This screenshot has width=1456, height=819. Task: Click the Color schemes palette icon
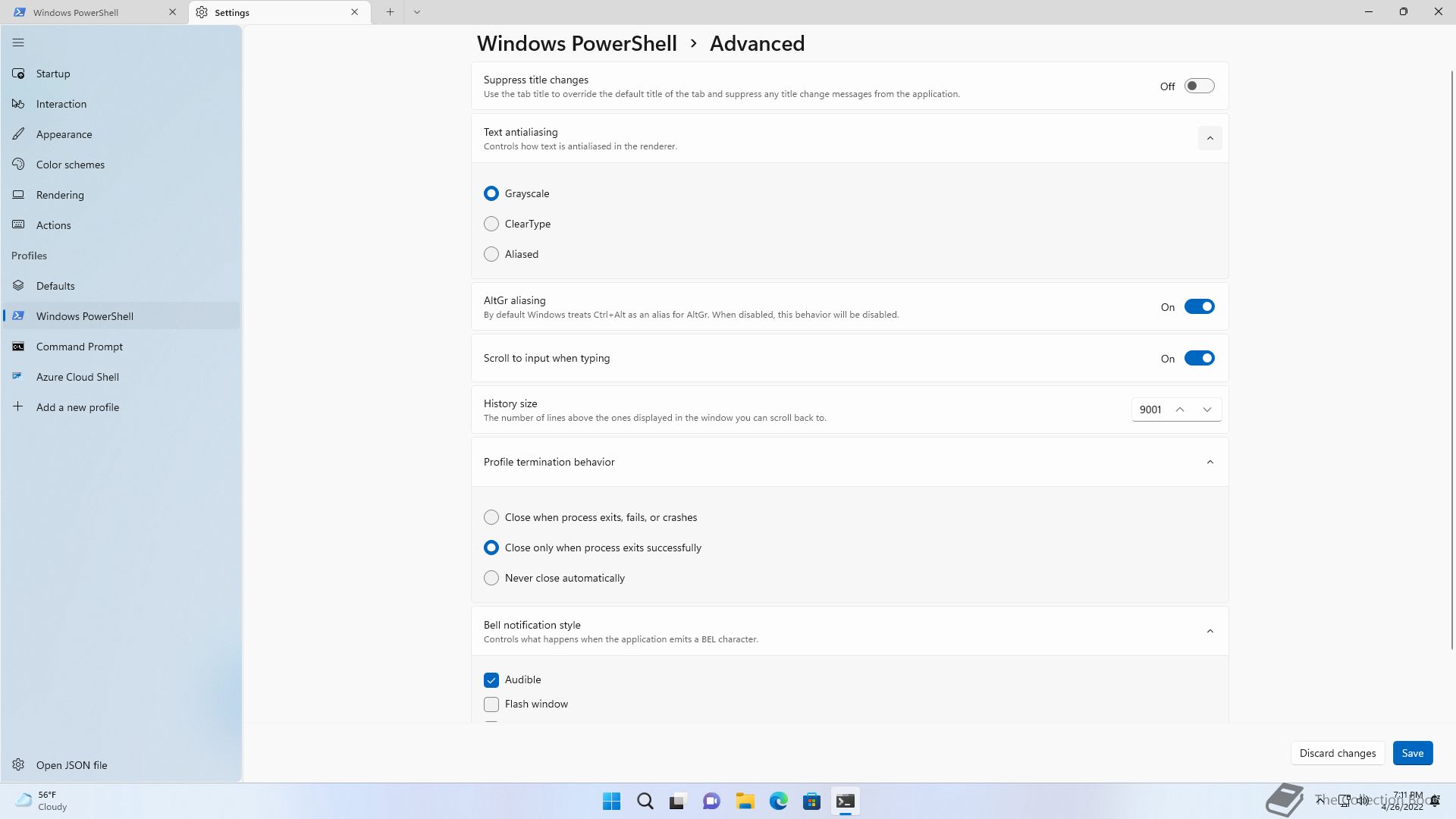coord(18,165)
